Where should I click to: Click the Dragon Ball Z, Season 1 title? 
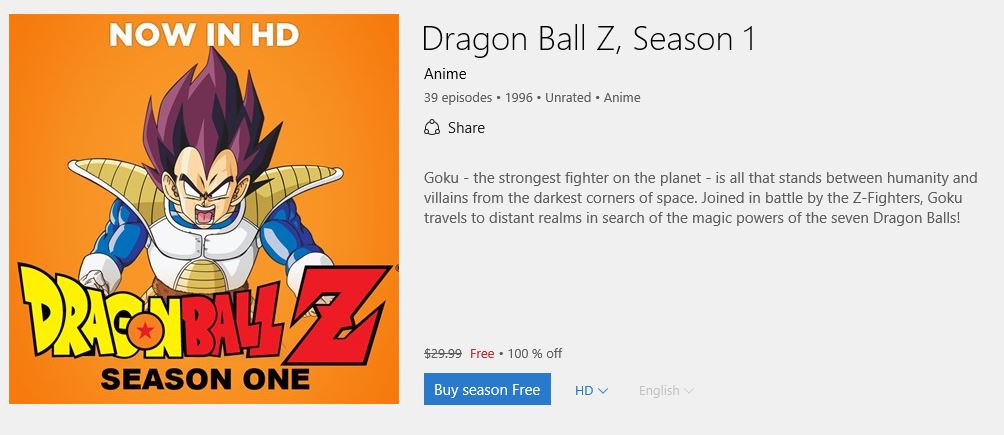(588, 38)
